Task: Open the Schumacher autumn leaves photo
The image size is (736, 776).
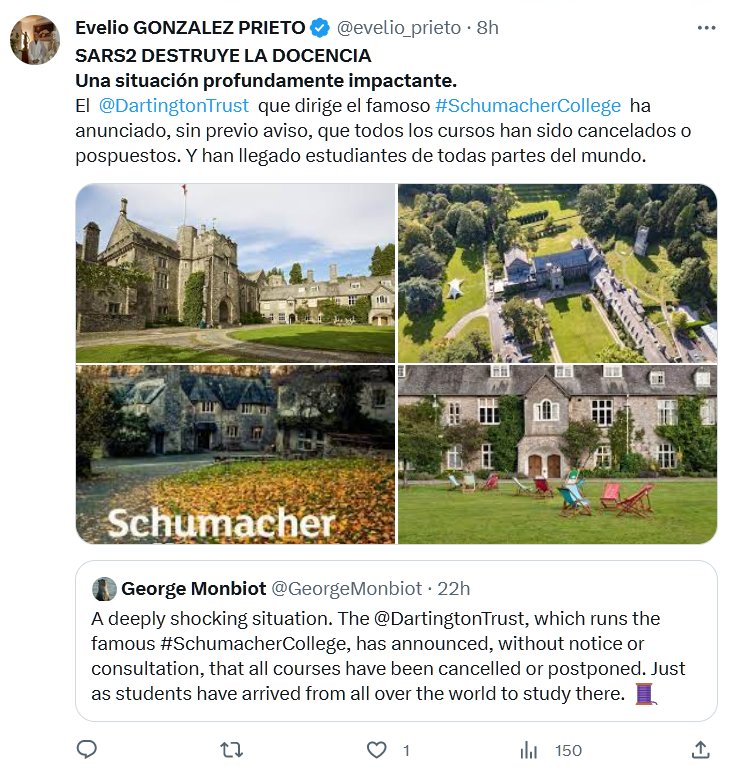Action: tap(235, 454)
